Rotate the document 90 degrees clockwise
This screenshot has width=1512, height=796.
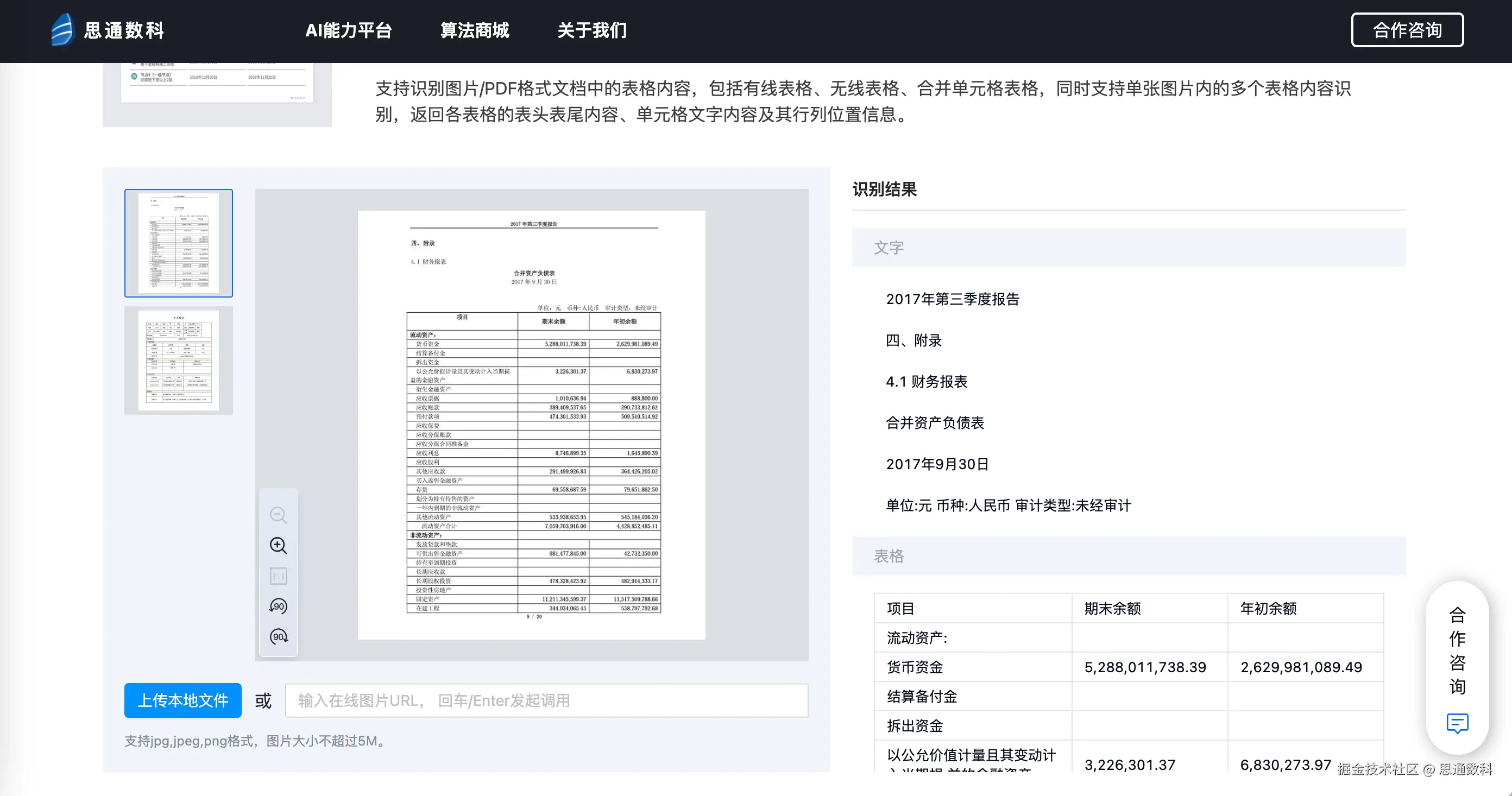point(278,636)
